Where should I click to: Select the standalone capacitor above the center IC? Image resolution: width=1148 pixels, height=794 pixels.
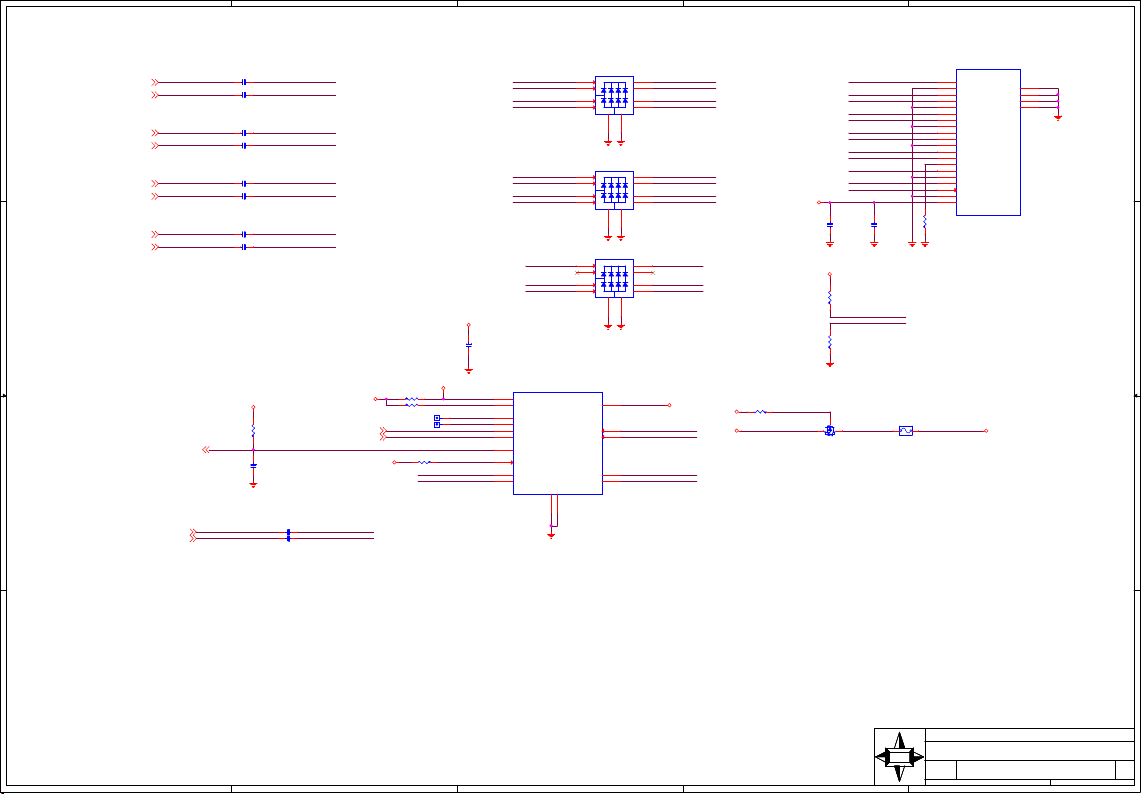coord(469,345)
